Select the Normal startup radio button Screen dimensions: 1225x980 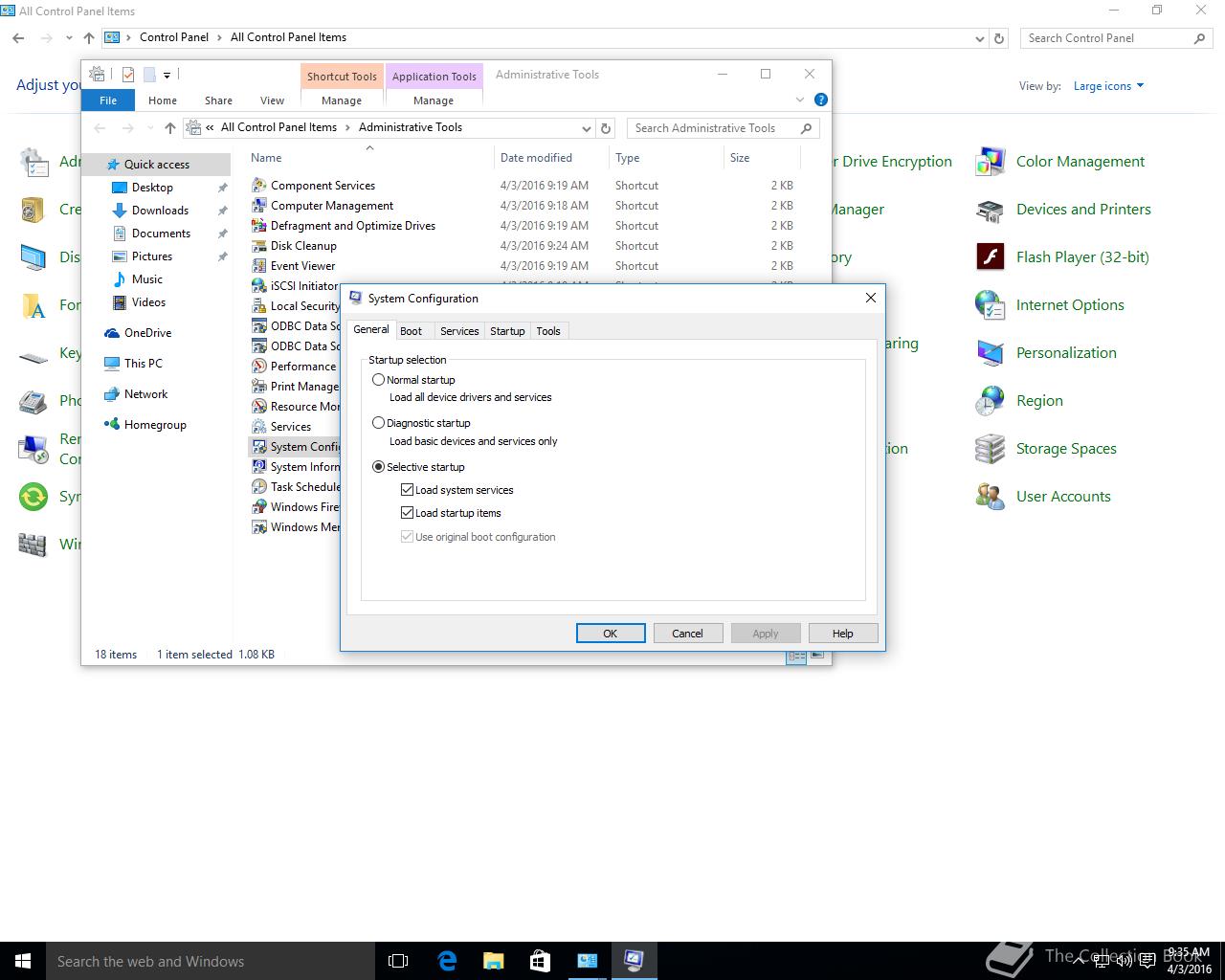(379, 380)
